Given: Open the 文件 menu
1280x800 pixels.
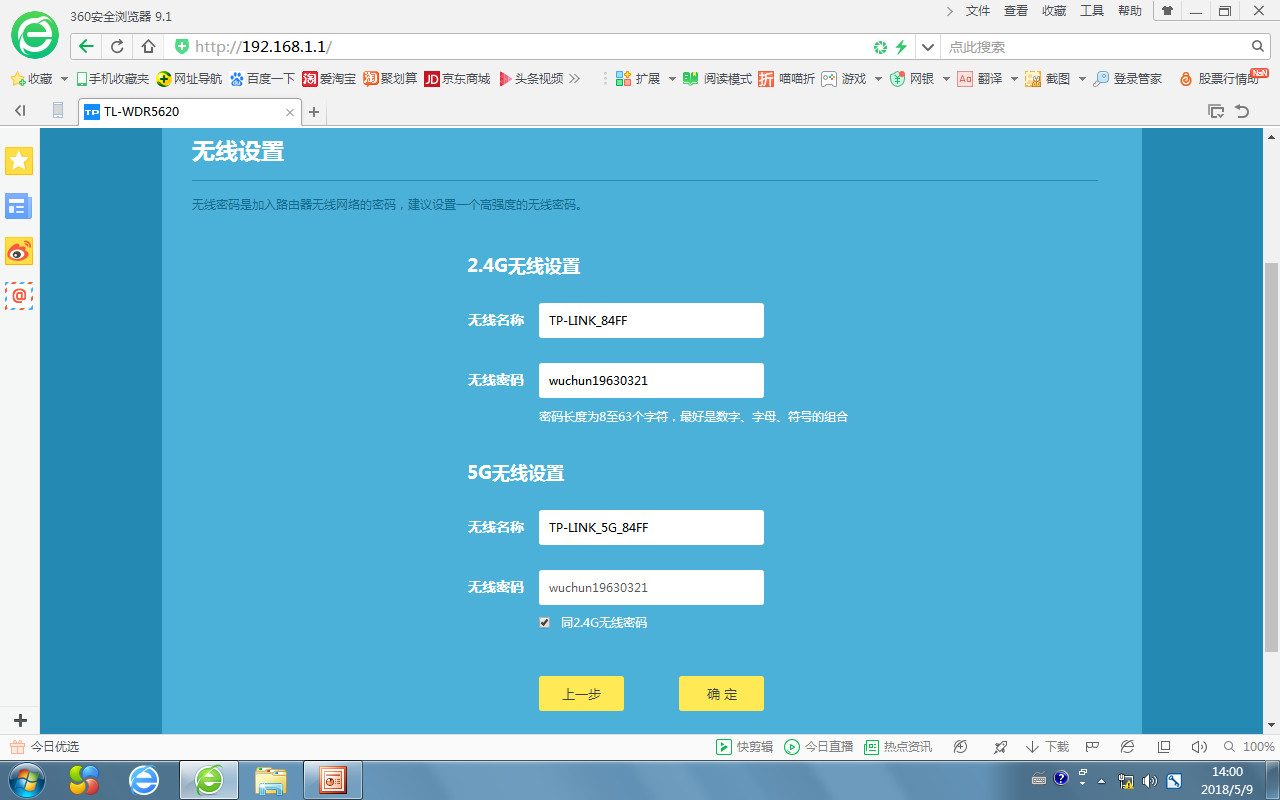Looking at the screenshot, I should [977, 11].
